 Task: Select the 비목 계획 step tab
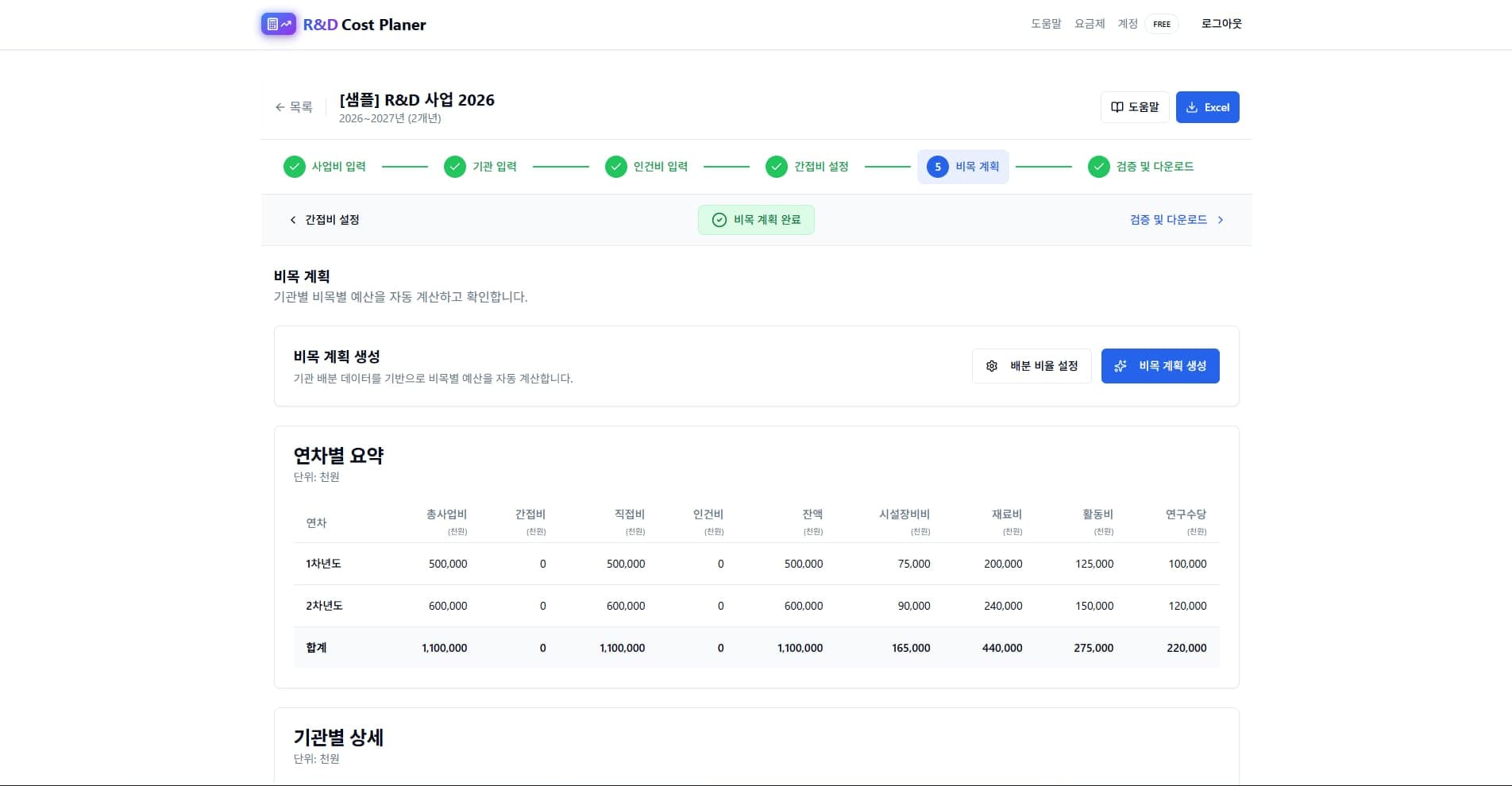[x=963, y=167]
